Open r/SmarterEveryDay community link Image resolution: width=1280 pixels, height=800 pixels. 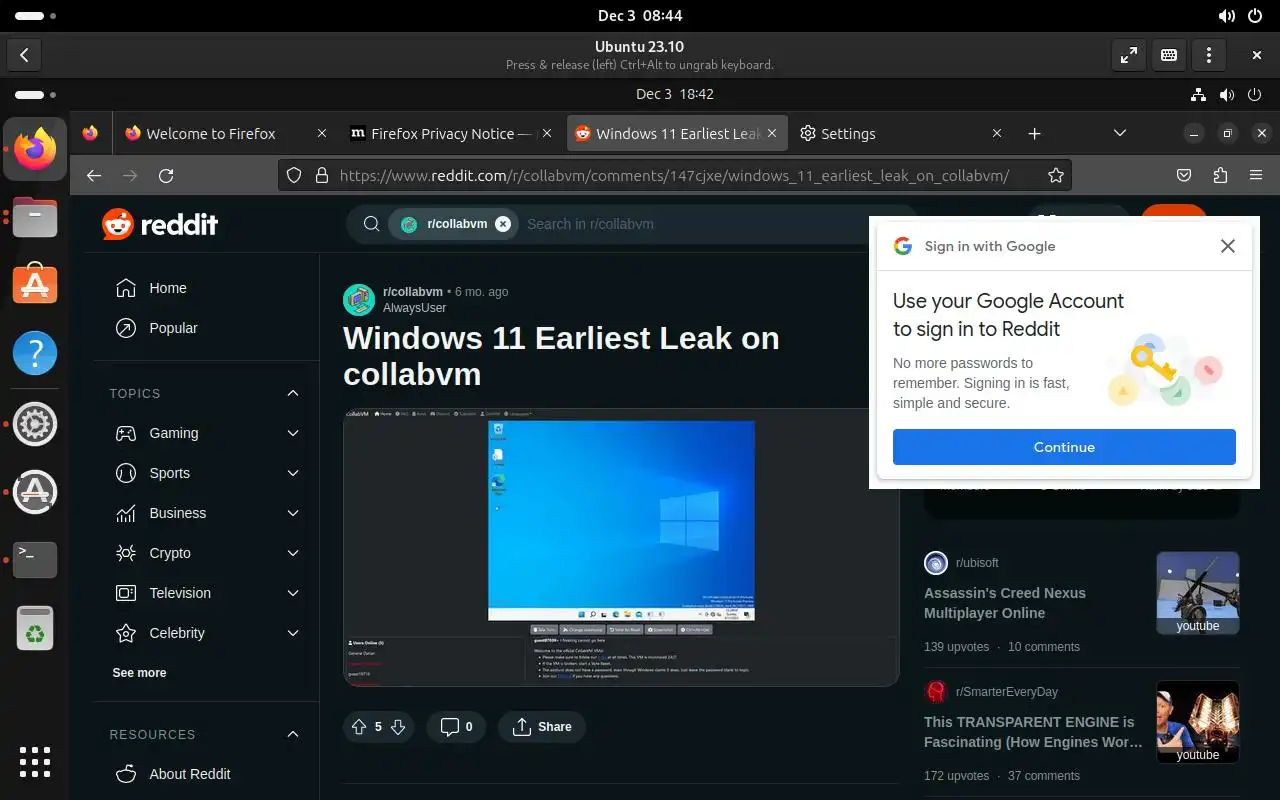1007,691
